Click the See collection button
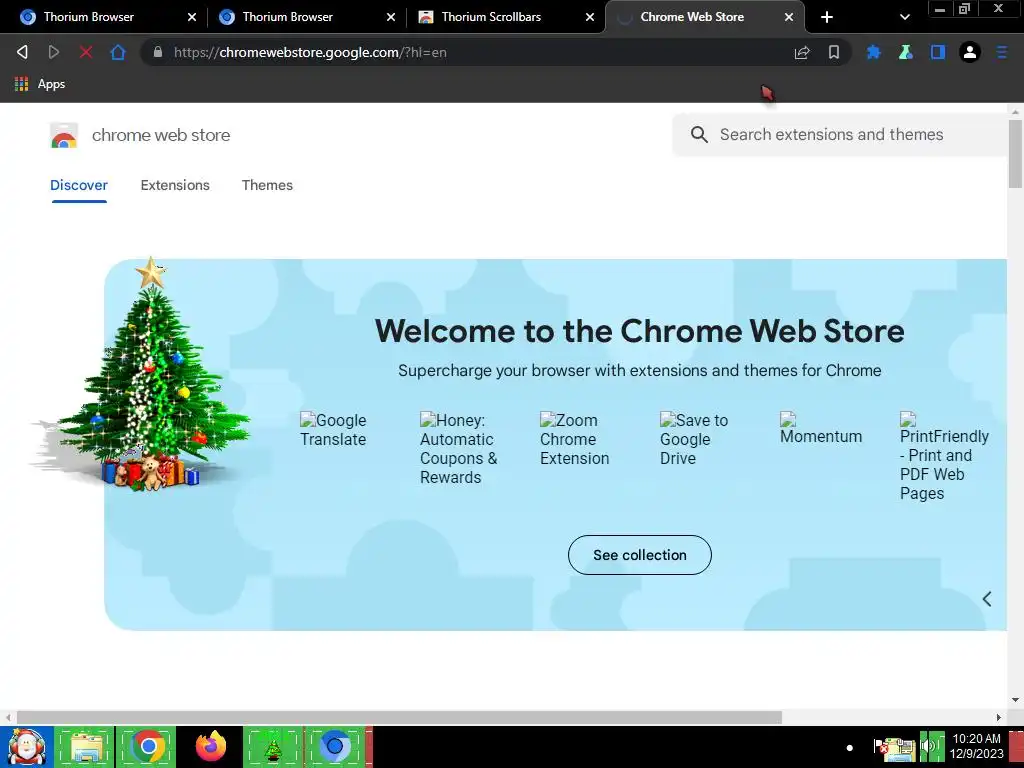This screenshot has height=768, width=1024. coord(639,555)
